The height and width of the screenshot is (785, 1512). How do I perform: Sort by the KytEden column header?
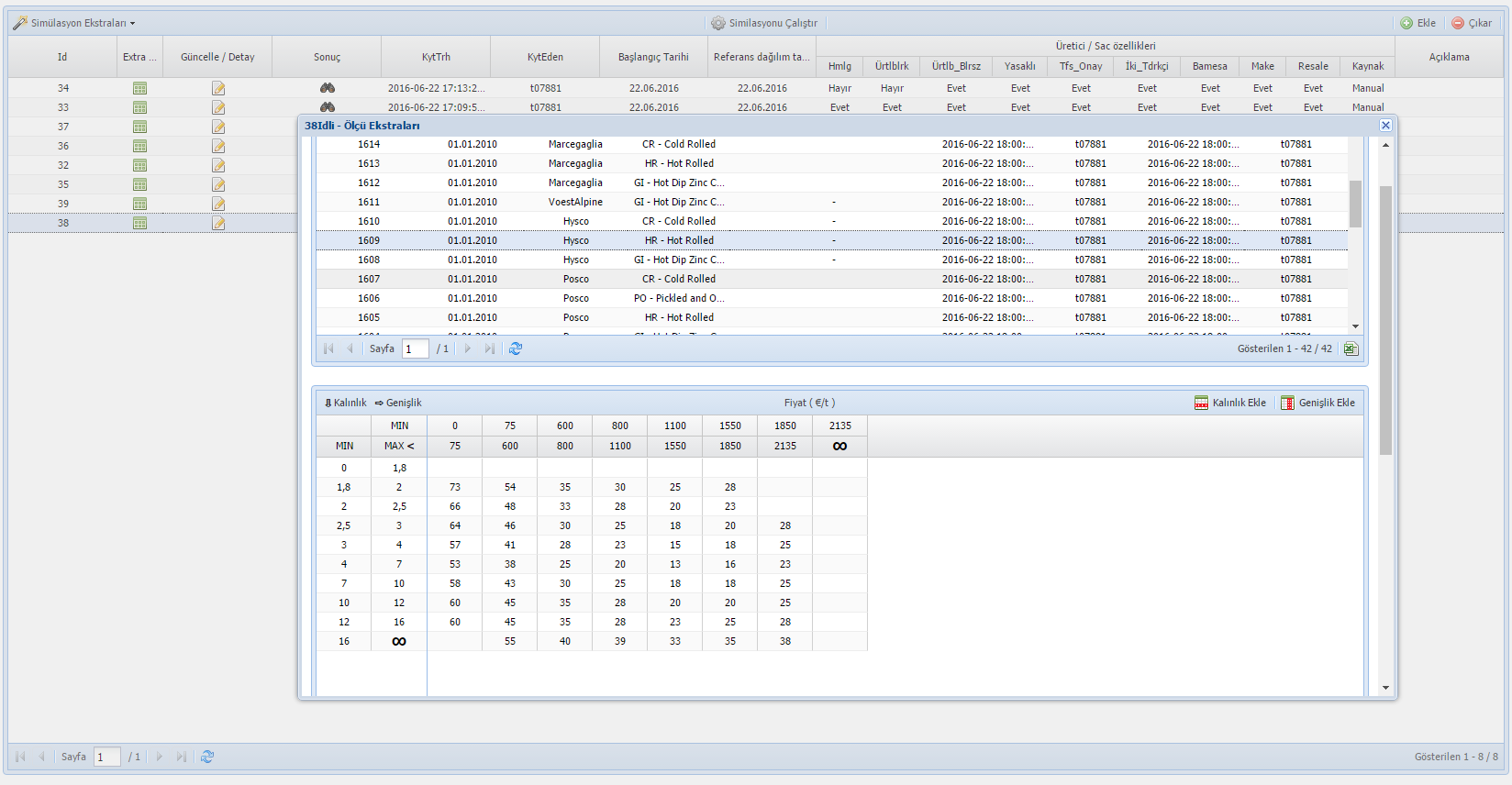[545, 57]
